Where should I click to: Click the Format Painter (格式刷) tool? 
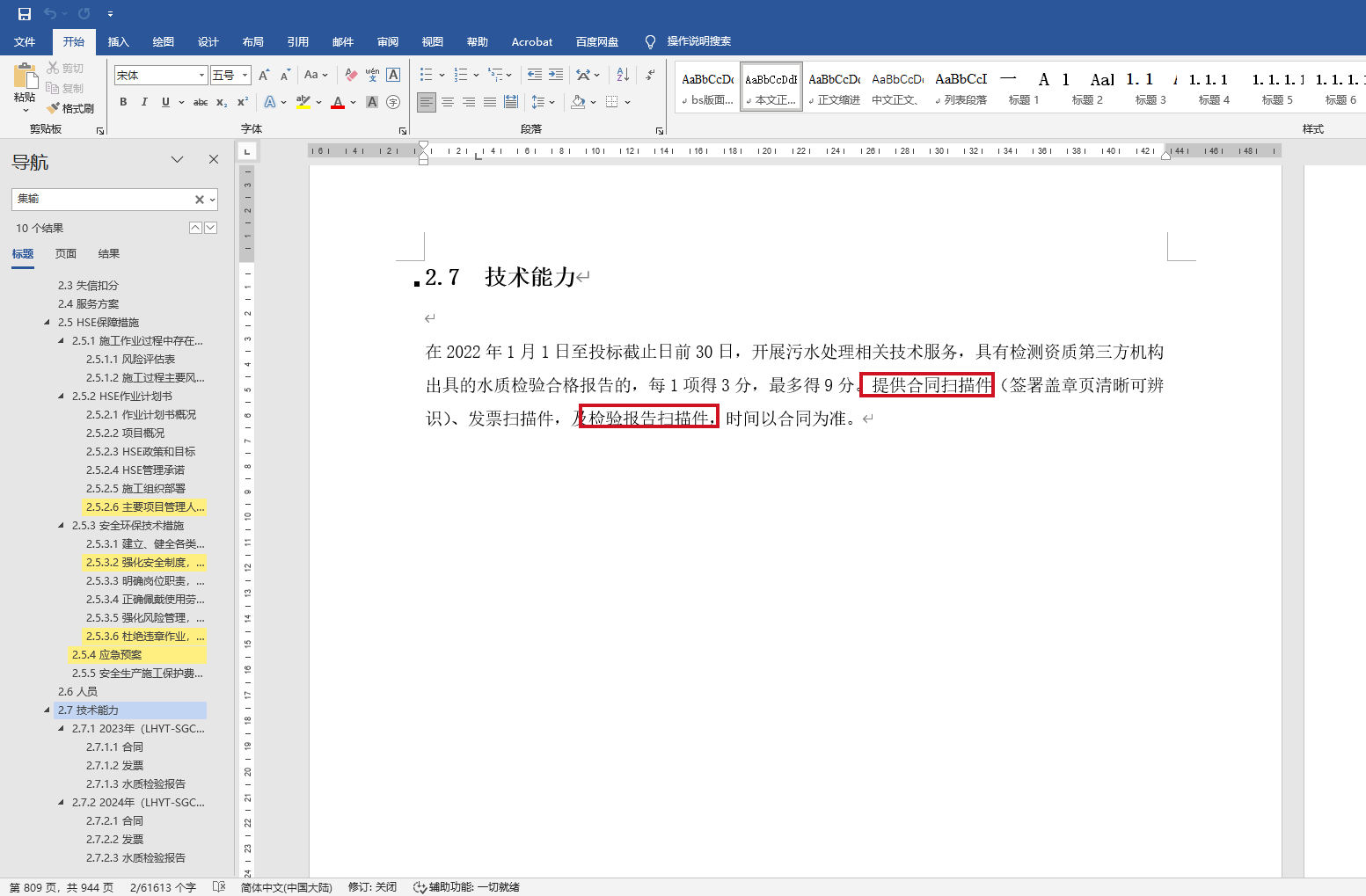(70, 108)
